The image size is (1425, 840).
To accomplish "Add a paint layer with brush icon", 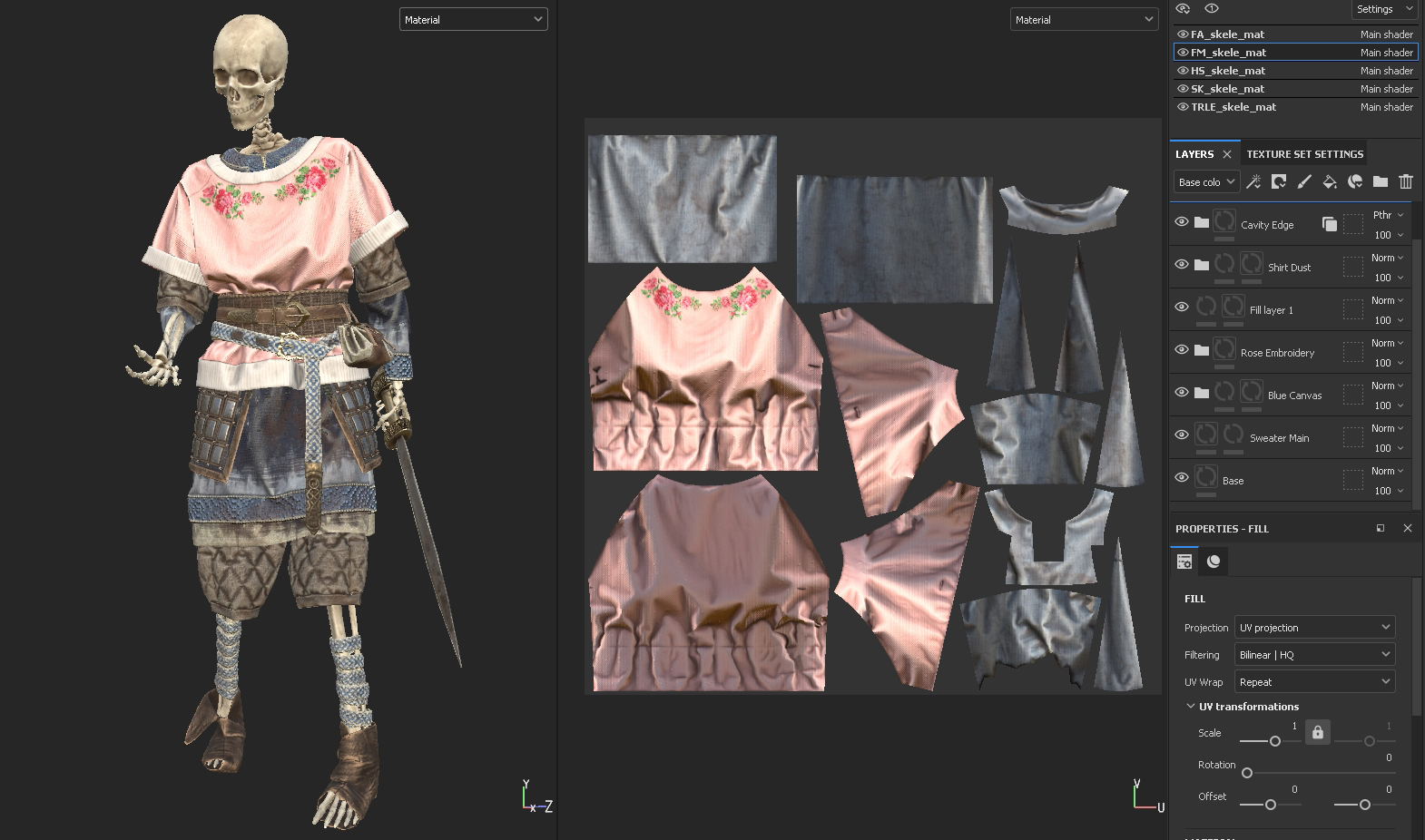I will coord(1304,182).
